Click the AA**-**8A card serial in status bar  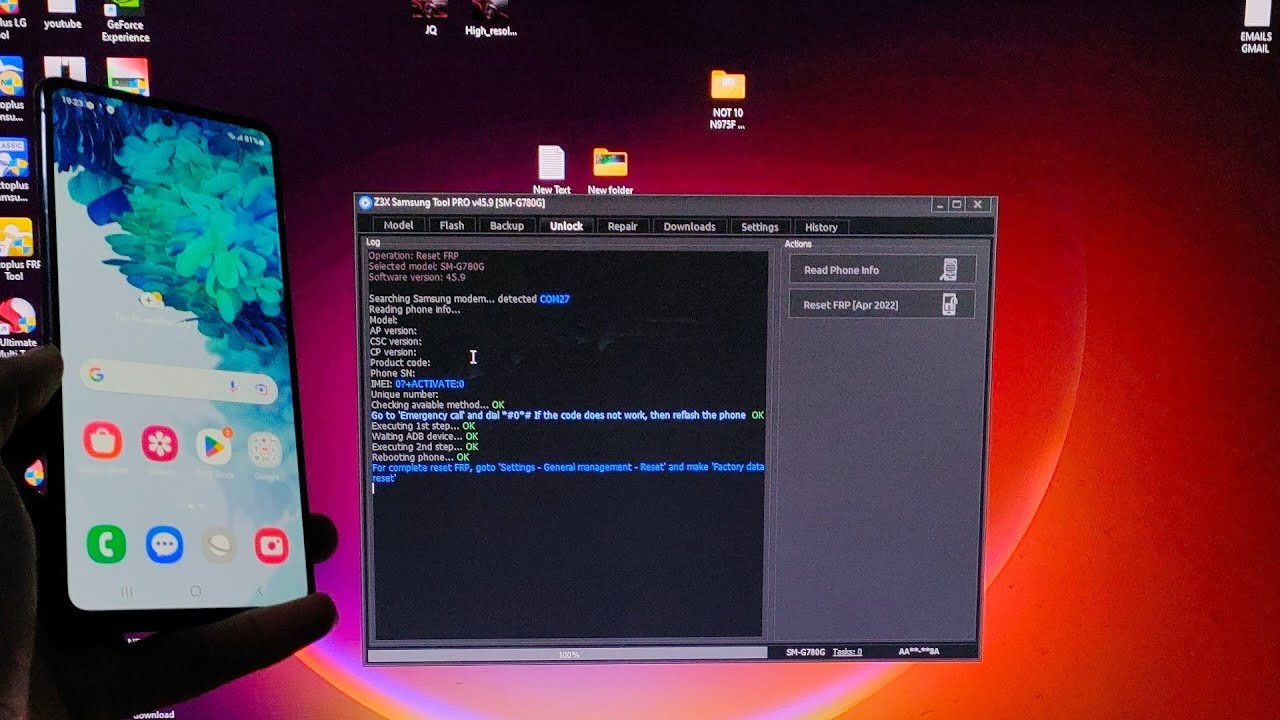tap(919, 651)
